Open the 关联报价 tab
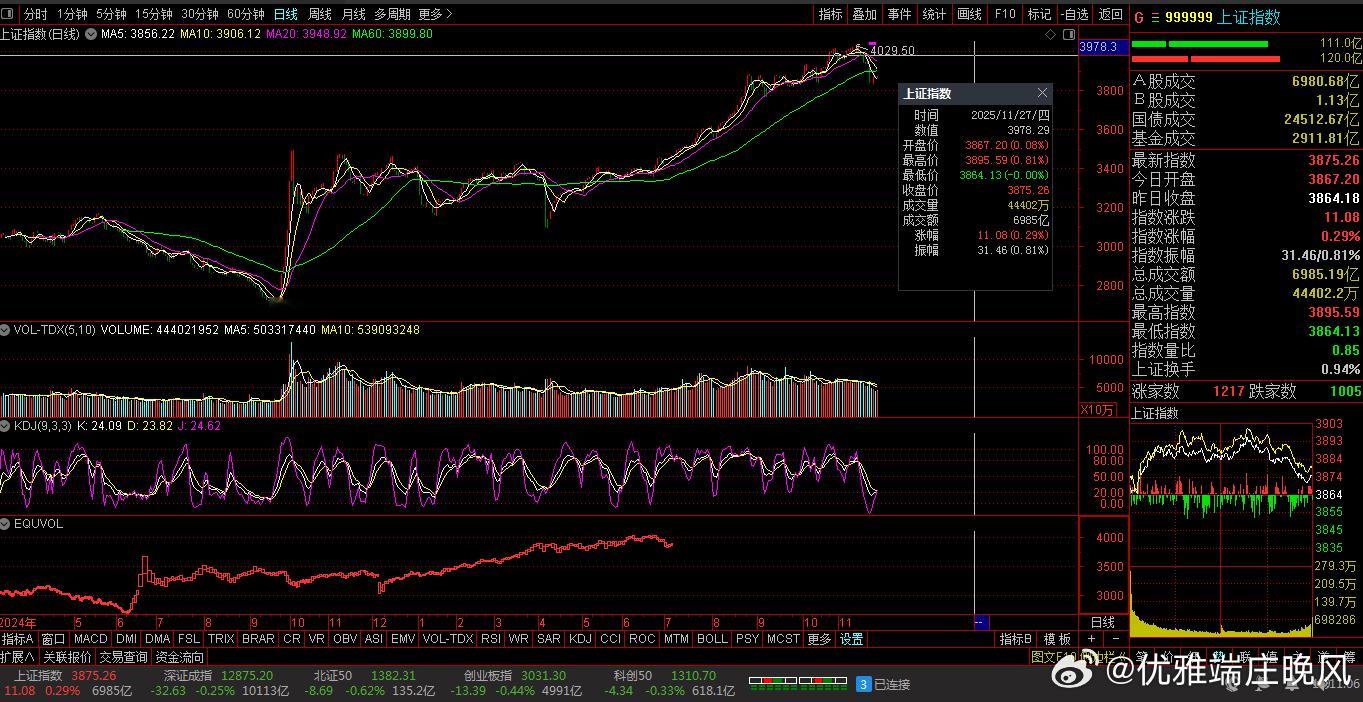The width and height of the screenshot is (1363, 702). [67, 657]
